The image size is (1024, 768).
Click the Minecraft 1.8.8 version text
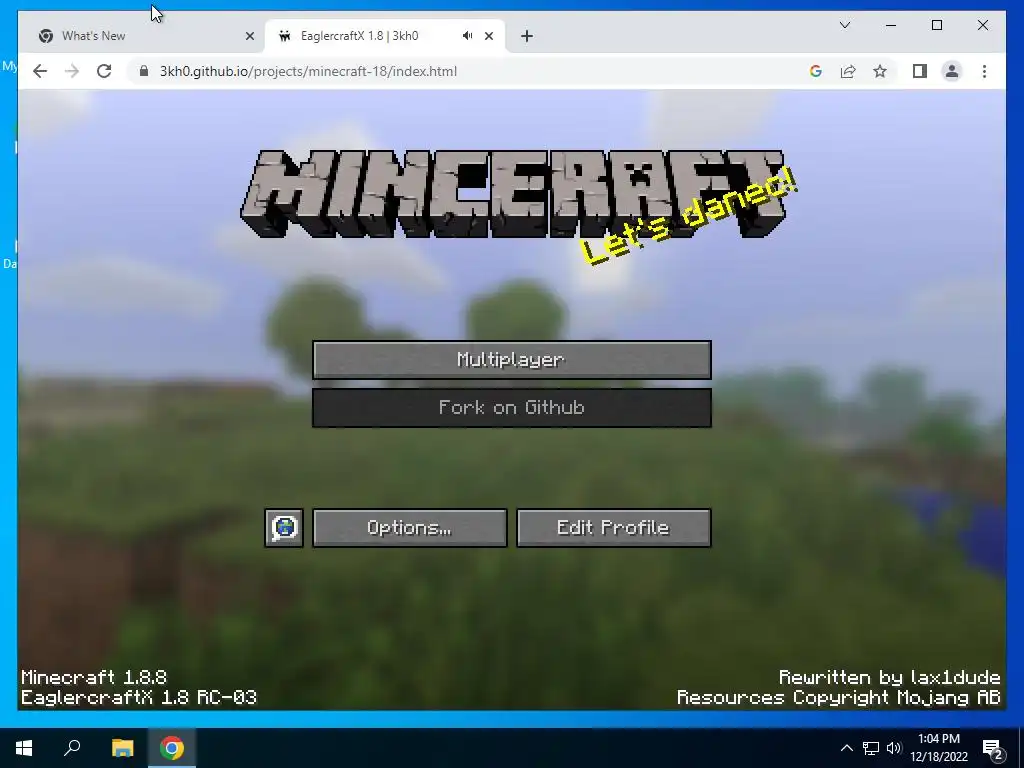(x=94, y=677)
